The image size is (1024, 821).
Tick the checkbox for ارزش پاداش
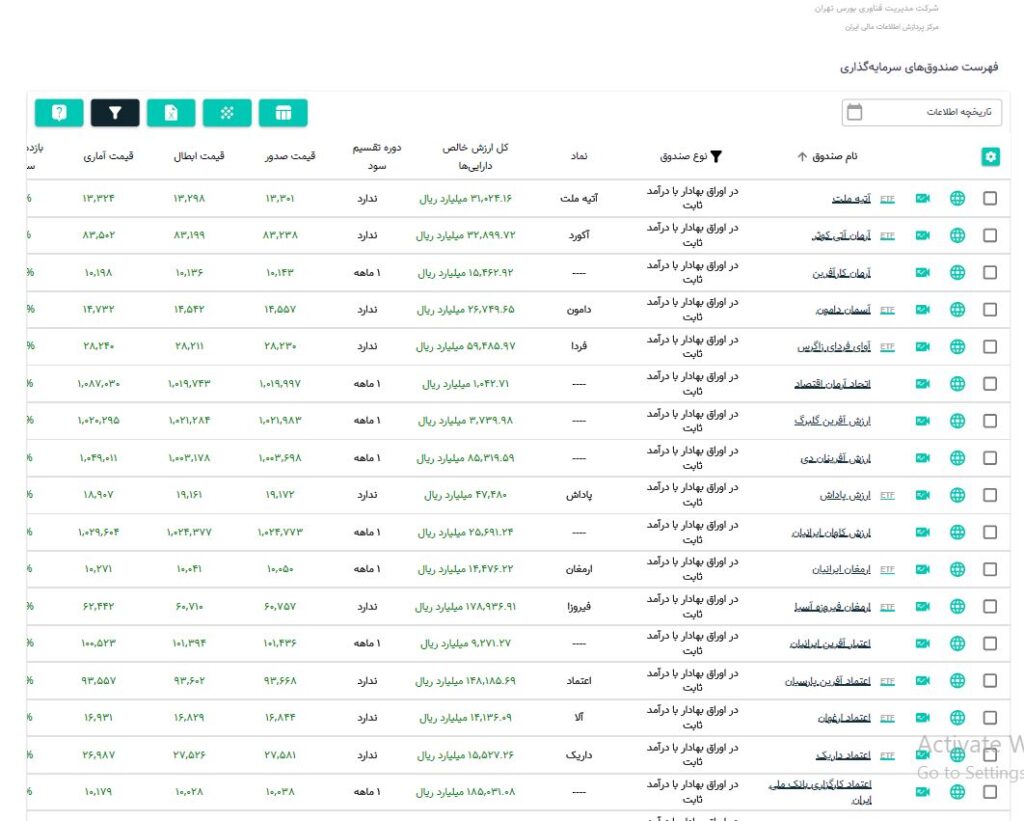(990, 495)
